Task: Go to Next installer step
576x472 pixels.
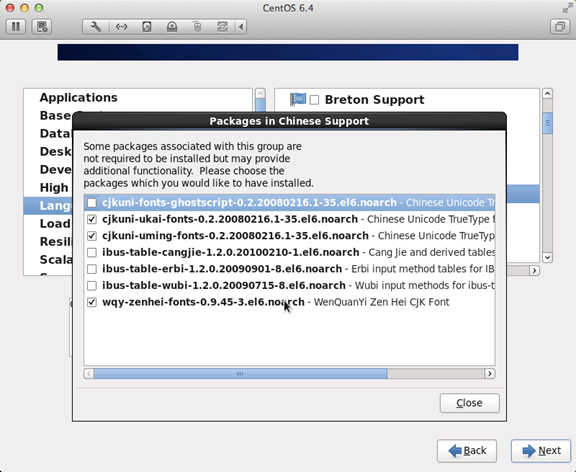Action: coord(541,451)
